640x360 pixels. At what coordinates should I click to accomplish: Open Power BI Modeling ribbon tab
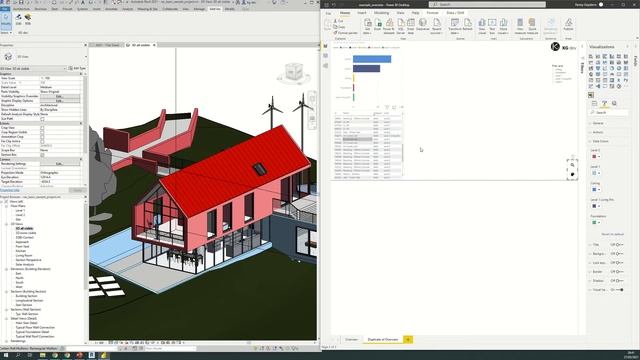pos(381,13)
